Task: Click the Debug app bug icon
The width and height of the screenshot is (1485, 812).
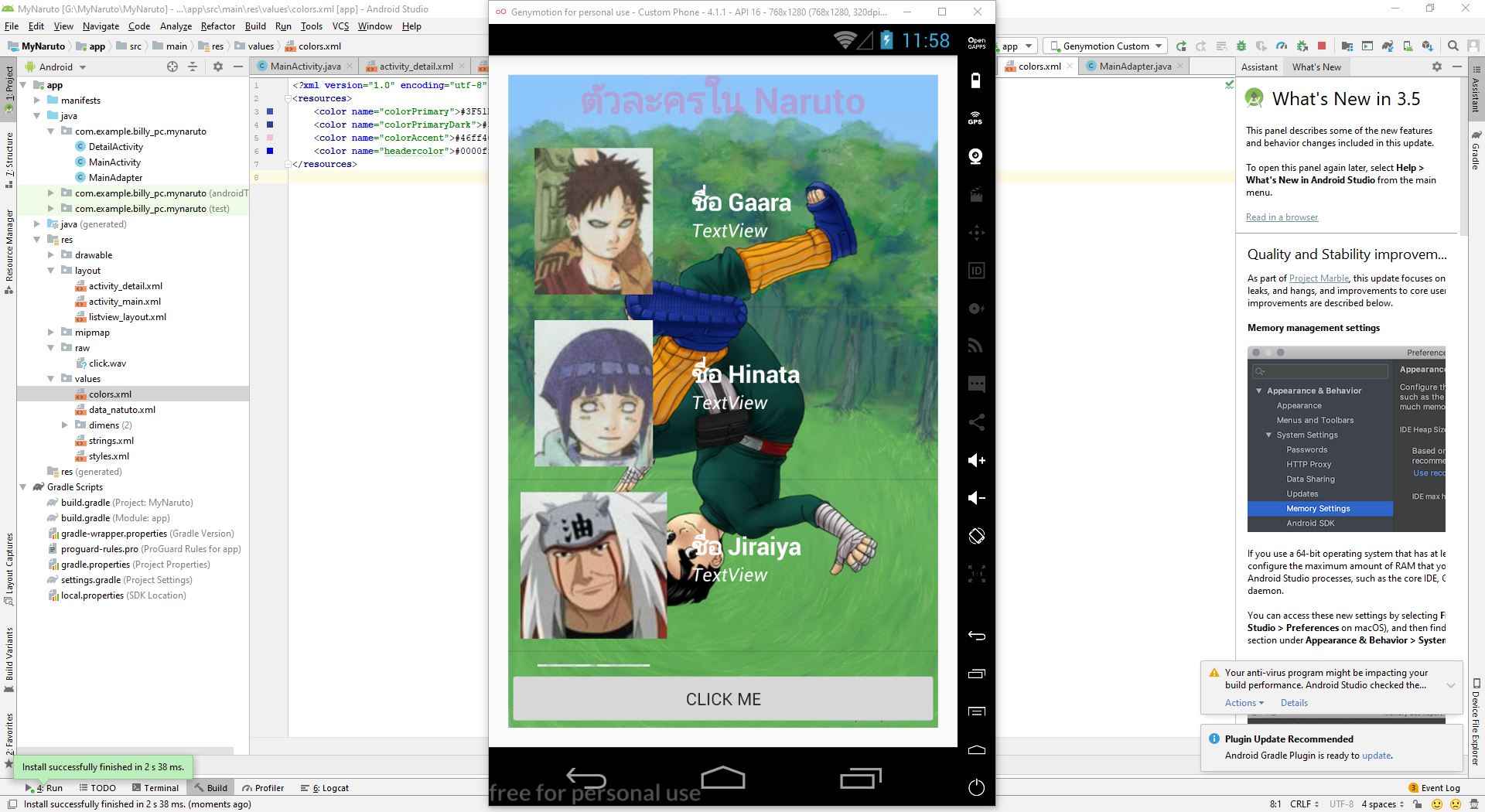Action: (1241, 46)
